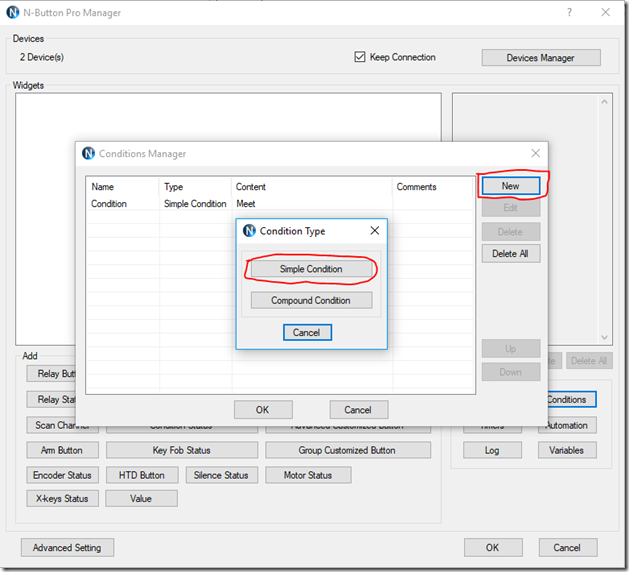
Task: Add an X-keys Status widget
Action: point(62,499)
